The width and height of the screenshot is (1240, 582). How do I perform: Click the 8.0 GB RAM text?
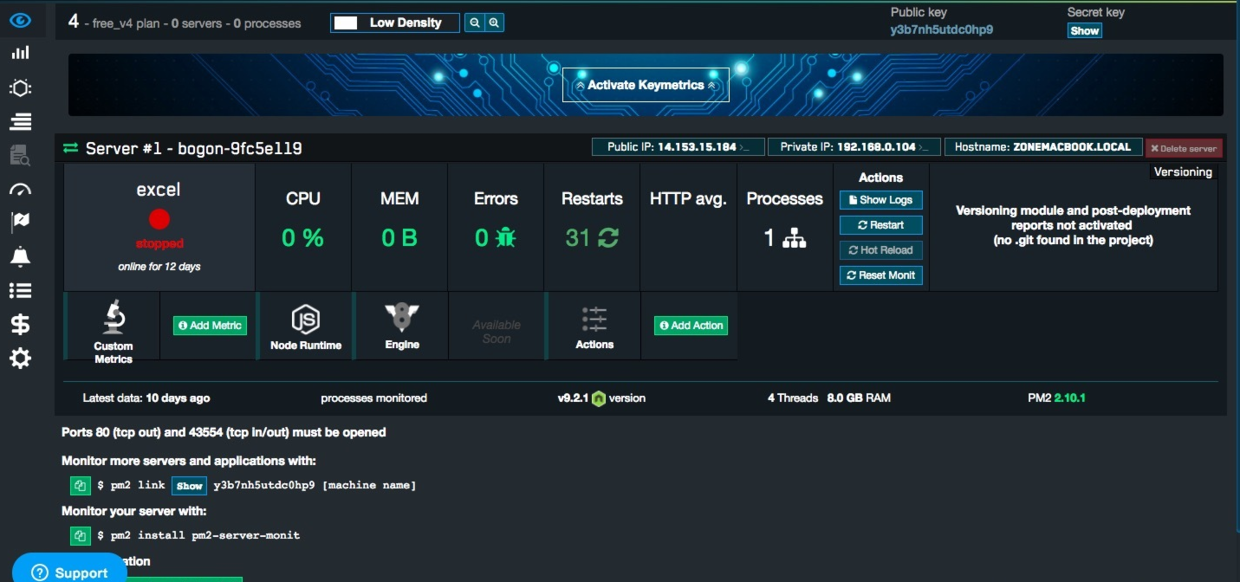[x=859, y=398]
